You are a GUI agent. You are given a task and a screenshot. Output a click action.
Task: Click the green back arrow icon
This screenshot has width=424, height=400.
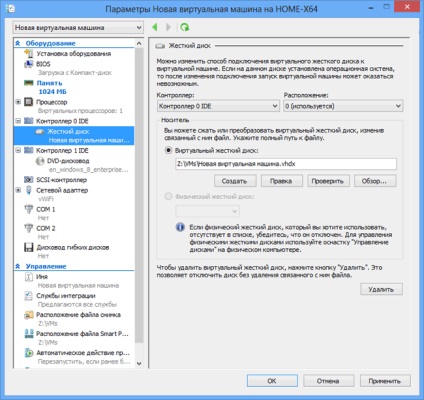[154, 27]
